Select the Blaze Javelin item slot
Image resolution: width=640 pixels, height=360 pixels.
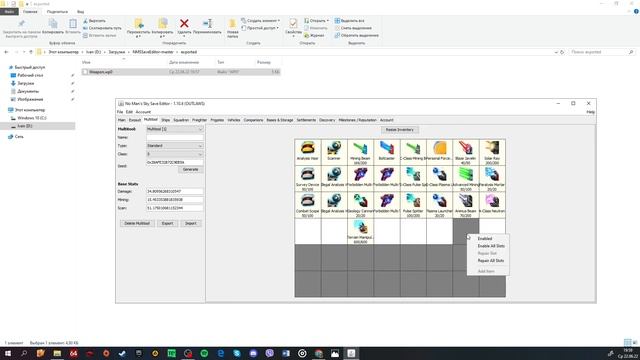pos(465,152)
